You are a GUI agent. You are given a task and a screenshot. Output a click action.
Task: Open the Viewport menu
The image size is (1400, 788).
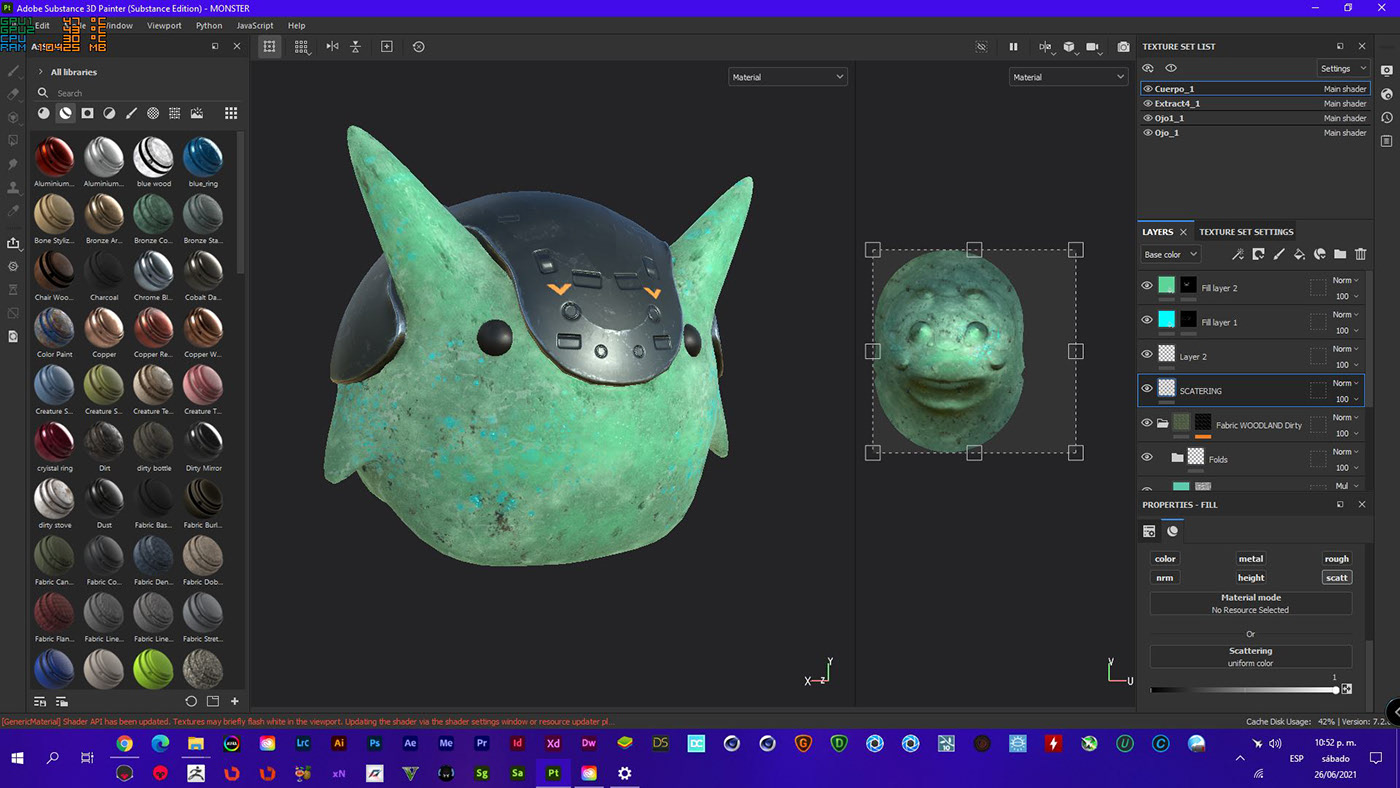coord(164,26)
